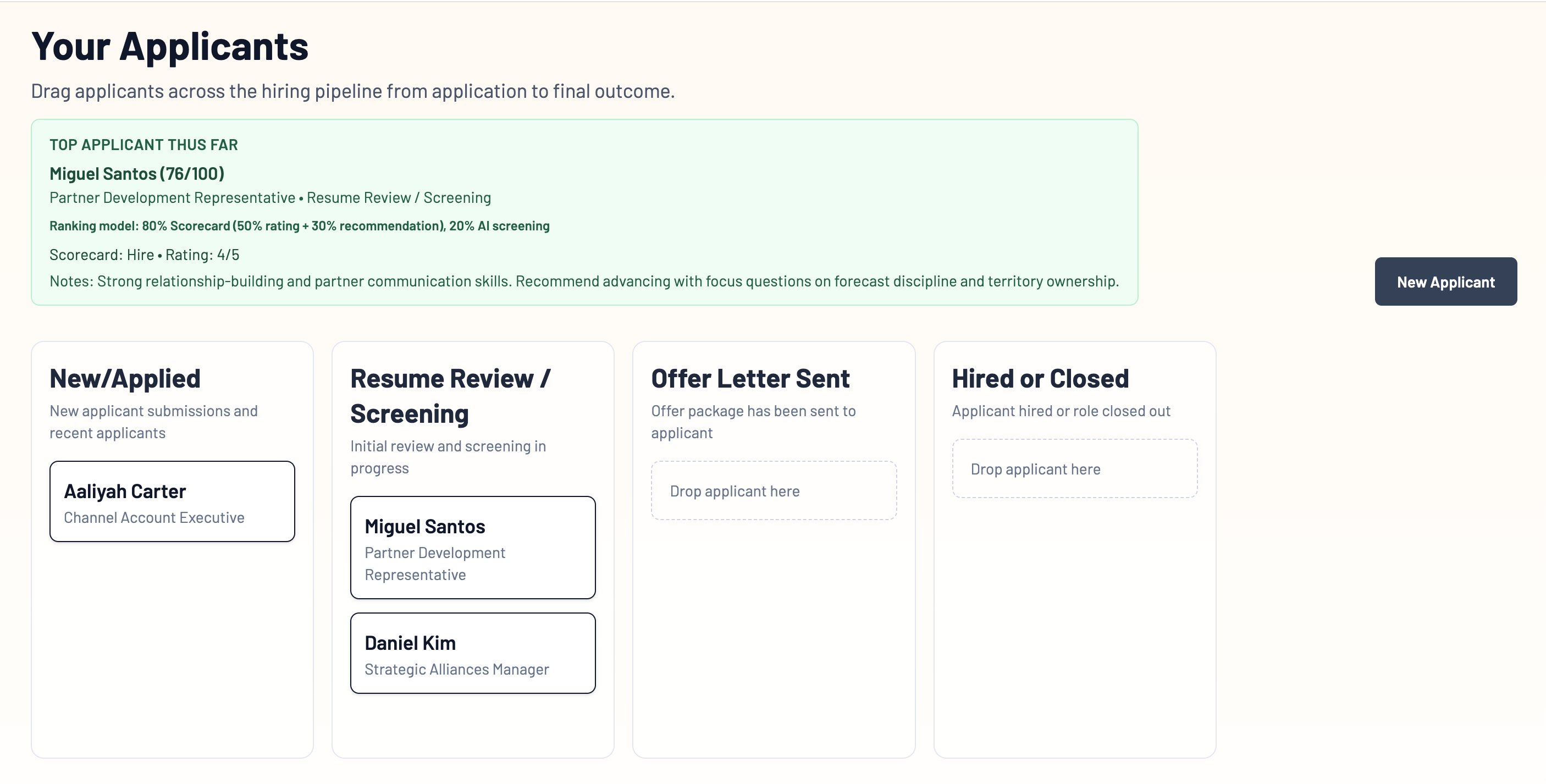Click the Scorecard: Hire rating line
The width and height of the screenshot is (1546, 784).
(144, 255)
